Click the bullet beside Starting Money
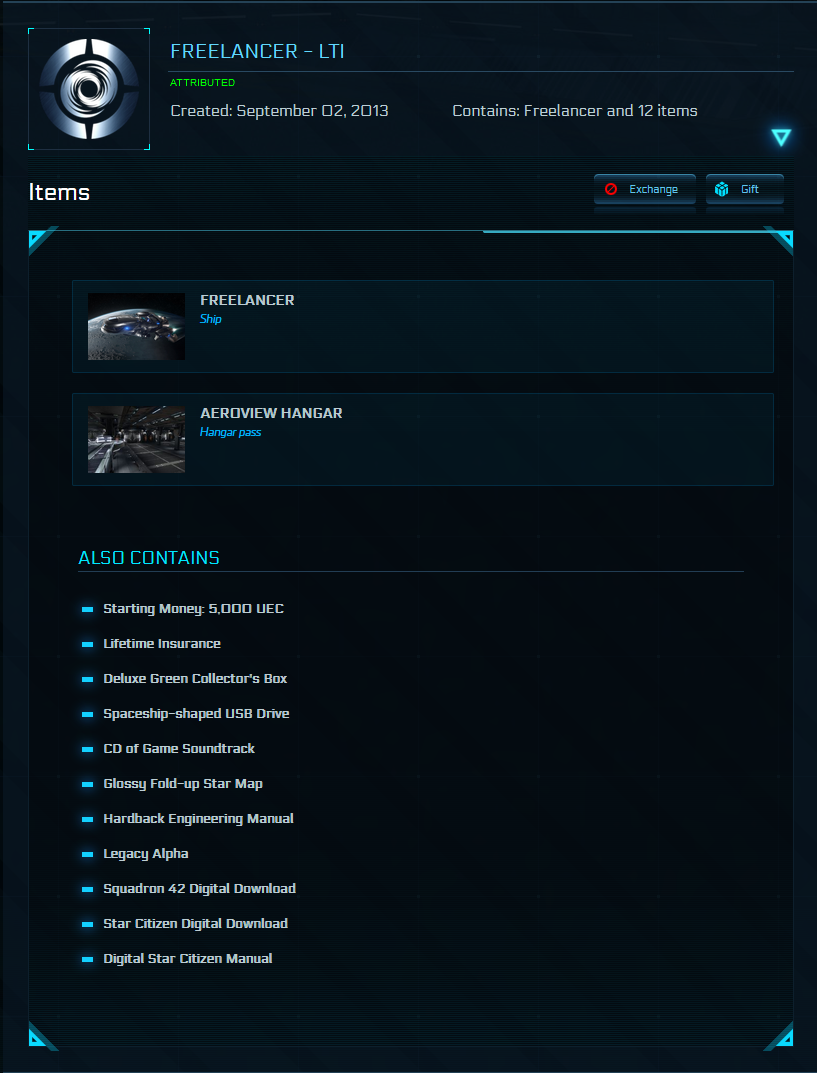 point(87,609)
